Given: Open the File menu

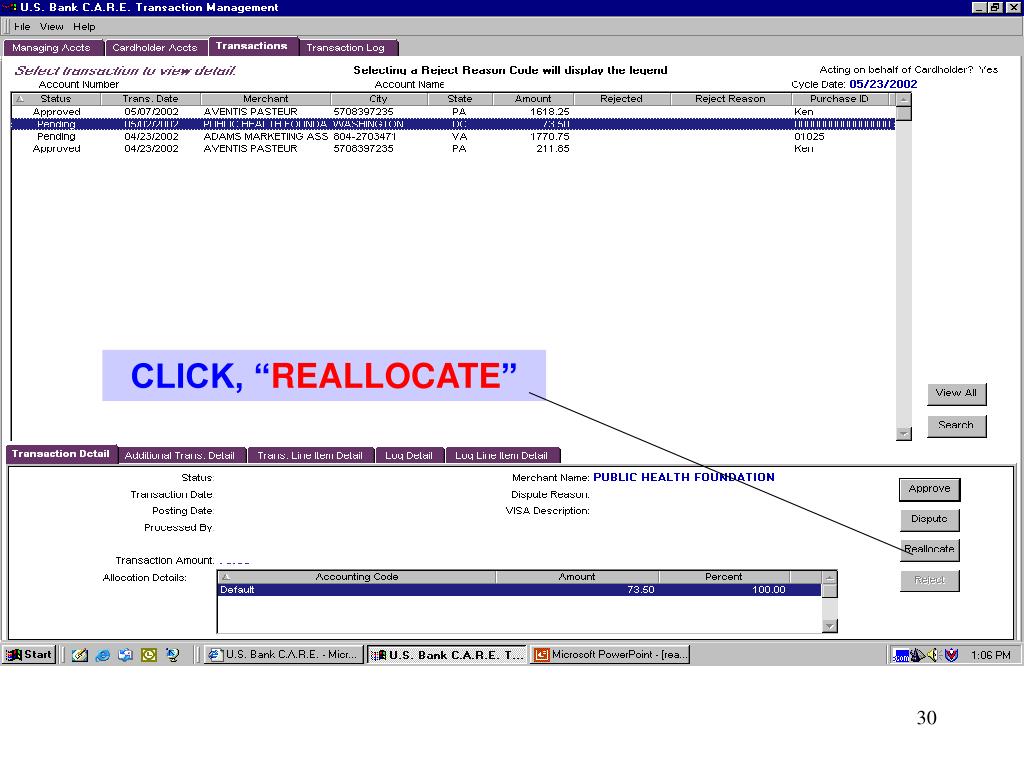Looking at the screenshot, I should click(22, 27).
